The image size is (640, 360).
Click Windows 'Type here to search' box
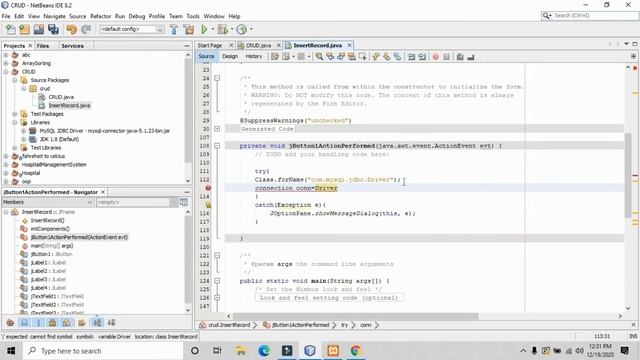pos(102,351)
